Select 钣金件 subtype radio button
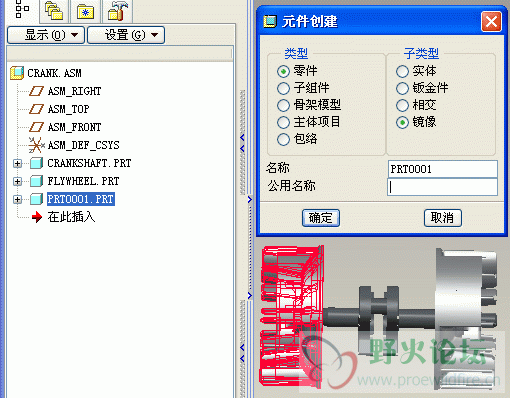 tap(402, 88)
